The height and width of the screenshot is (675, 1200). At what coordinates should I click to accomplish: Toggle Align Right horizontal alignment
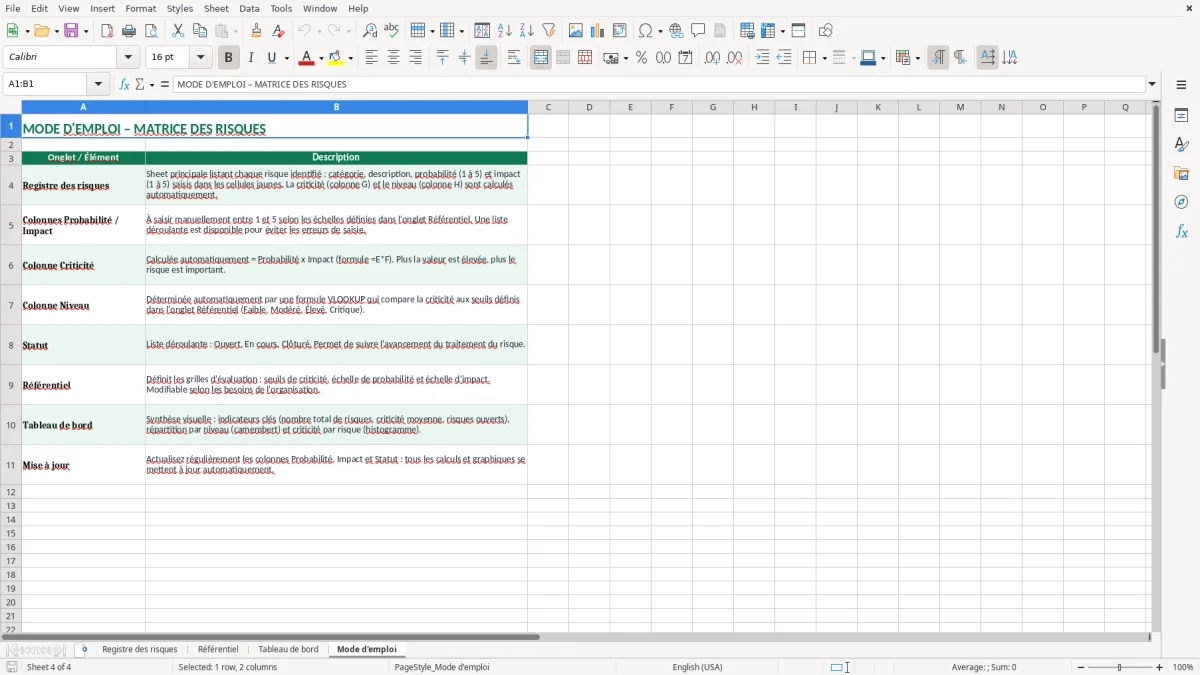point(416,58)
